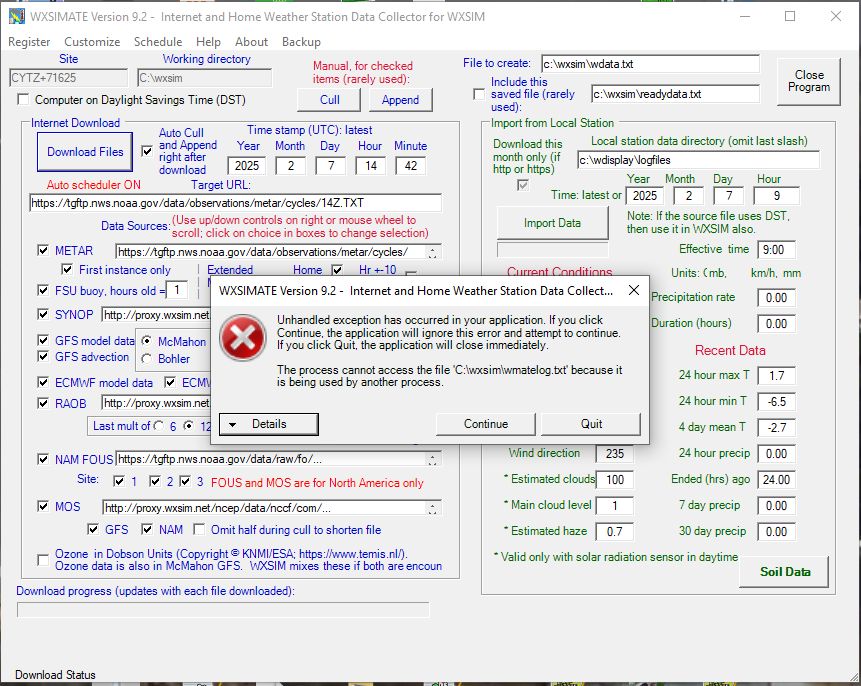Close the unhandled exception dialog with X
Image resolution: width=861 pixels, height=686 pixels.
pyautogui.click(x=634, y=290)
